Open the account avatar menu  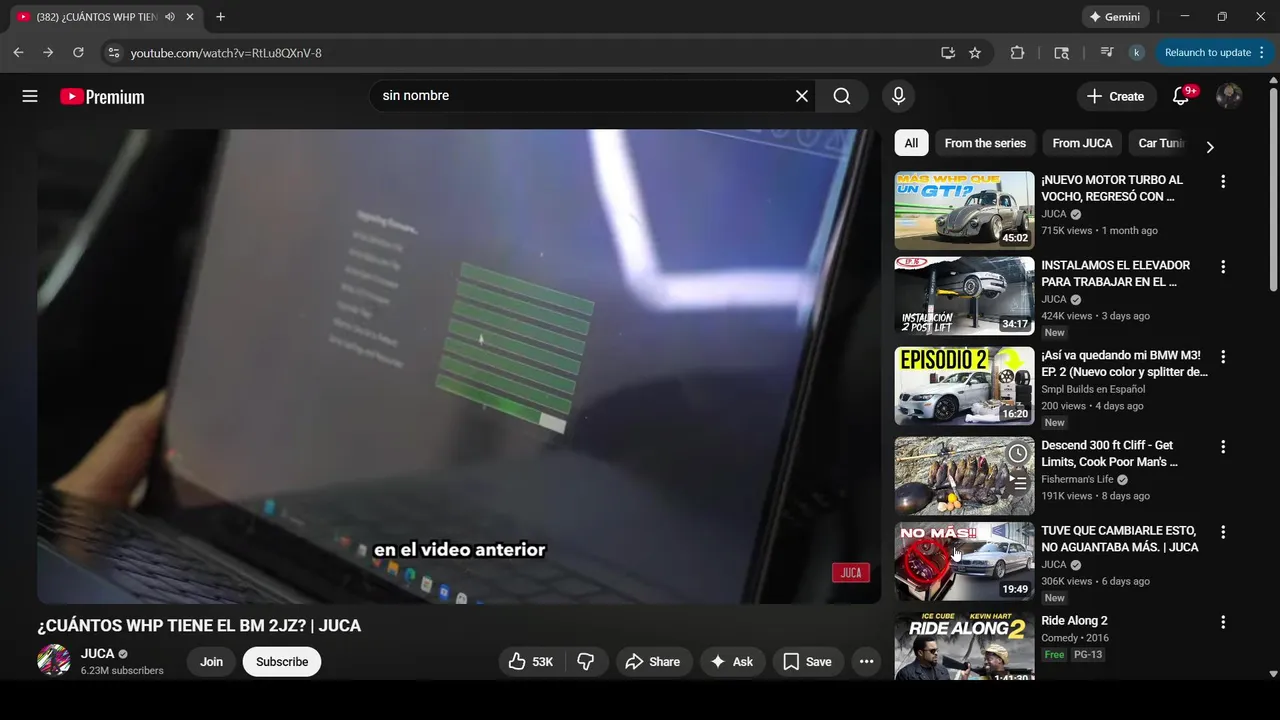pos(1229,96)
